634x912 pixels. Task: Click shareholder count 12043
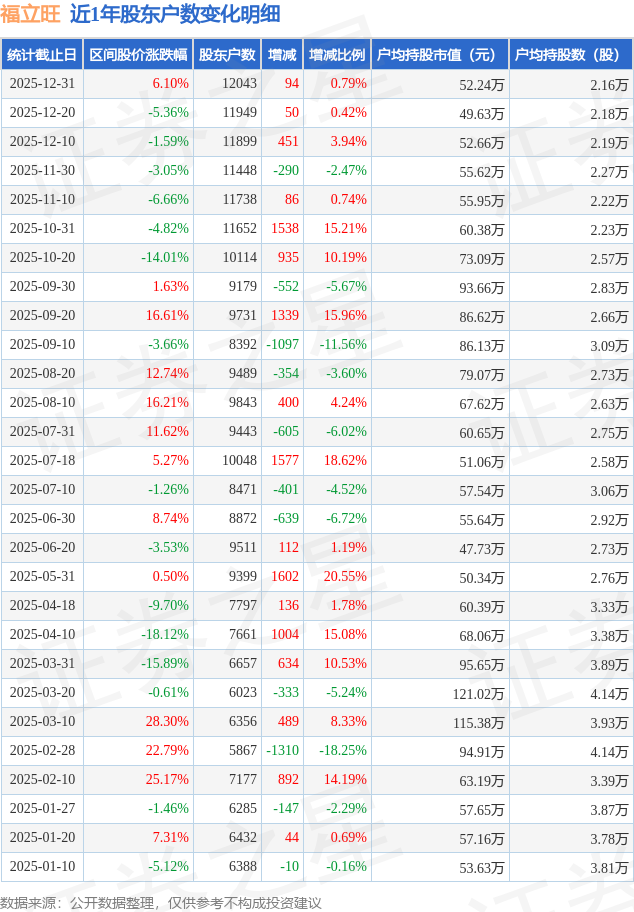pyautogui.click(x=240, y=84)
